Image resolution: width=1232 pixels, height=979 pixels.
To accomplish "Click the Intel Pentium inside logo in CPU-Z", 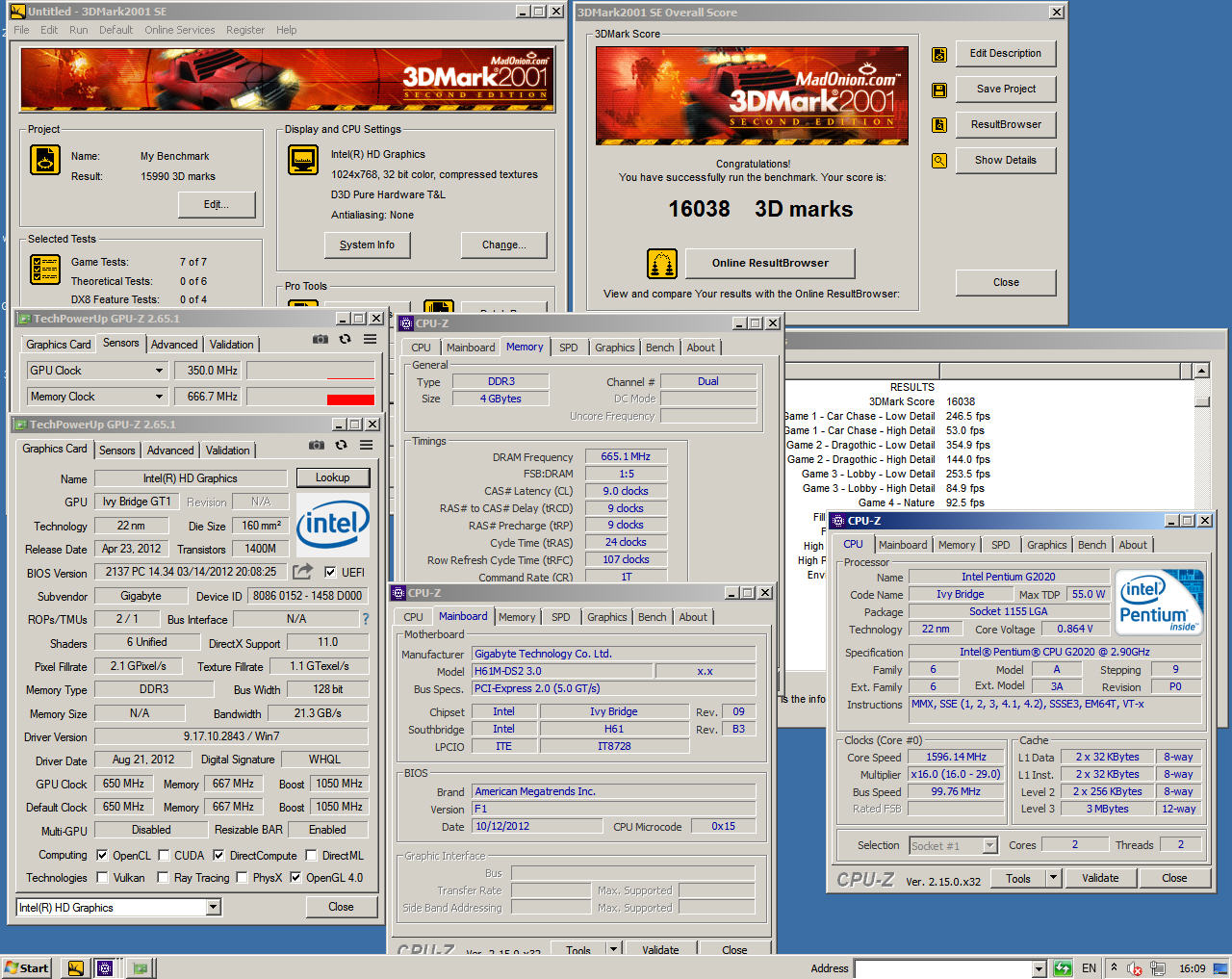I will pyautogui.click(x=1160, y=602).
